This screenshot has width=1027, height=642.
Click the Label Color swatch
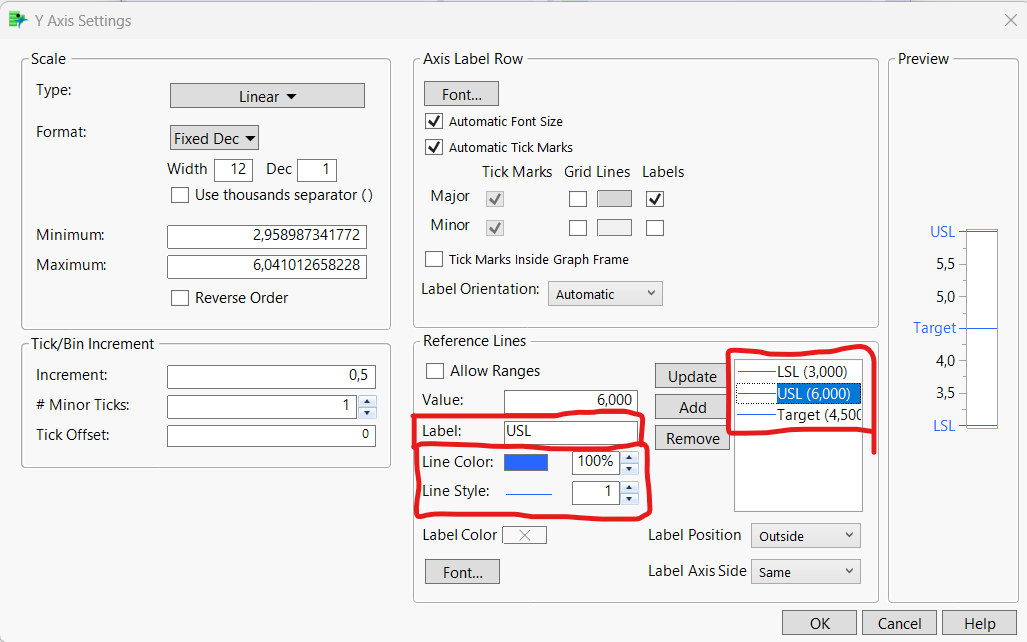click(x=524, y=534)
